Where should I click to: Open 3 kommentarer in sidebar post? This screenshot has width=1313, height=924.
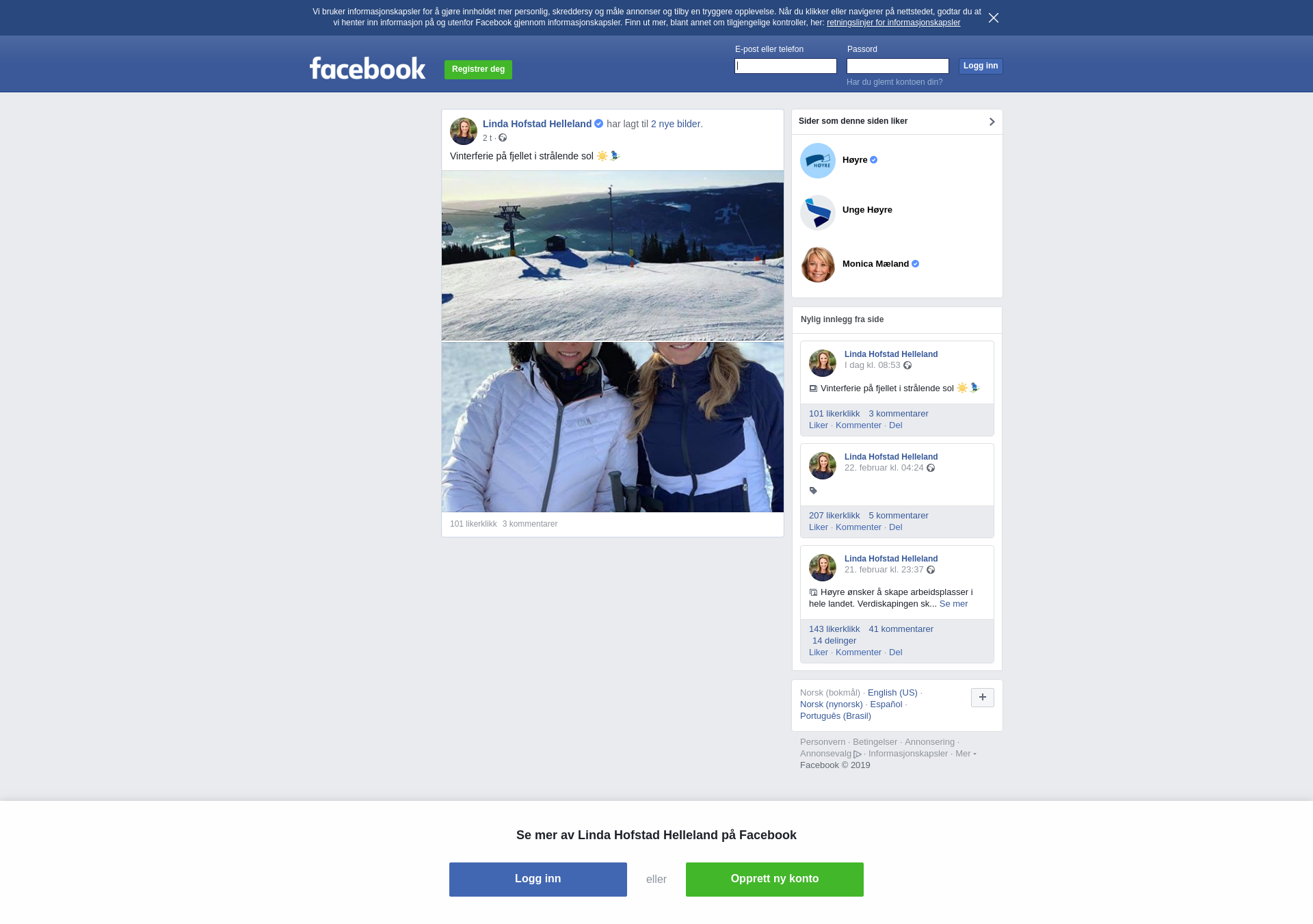[899, 414]
